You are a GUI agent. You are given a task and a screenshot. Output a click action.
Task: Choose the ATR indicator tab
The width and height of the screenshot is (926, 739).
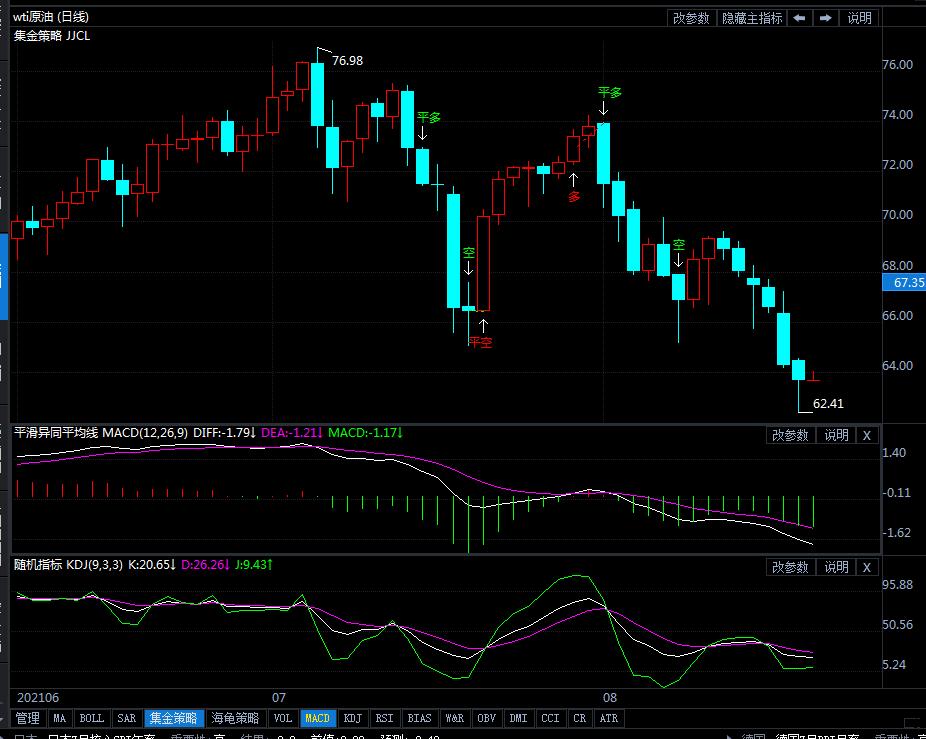(608, 718)
